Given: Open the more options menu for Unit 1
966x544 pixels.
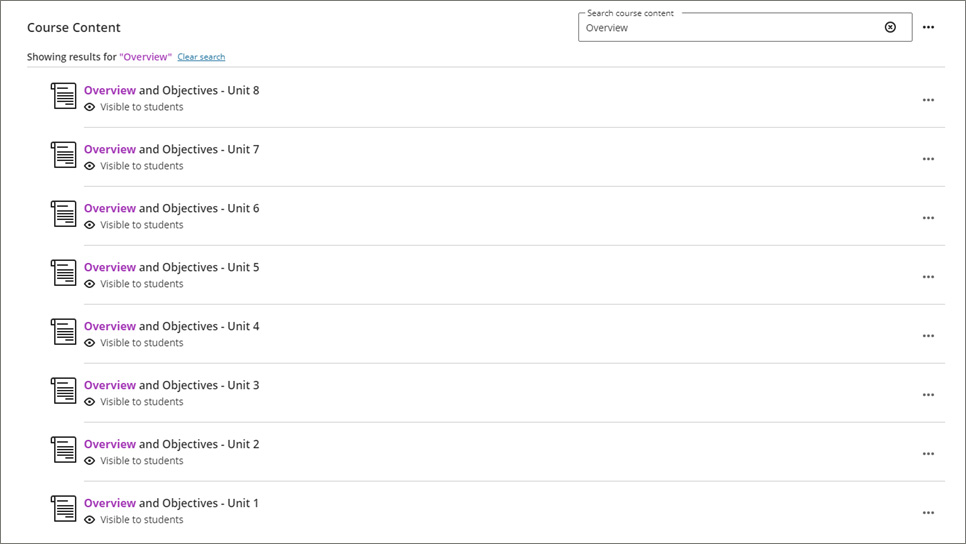Looking at the screenshot, I should [x=928, y=513].
